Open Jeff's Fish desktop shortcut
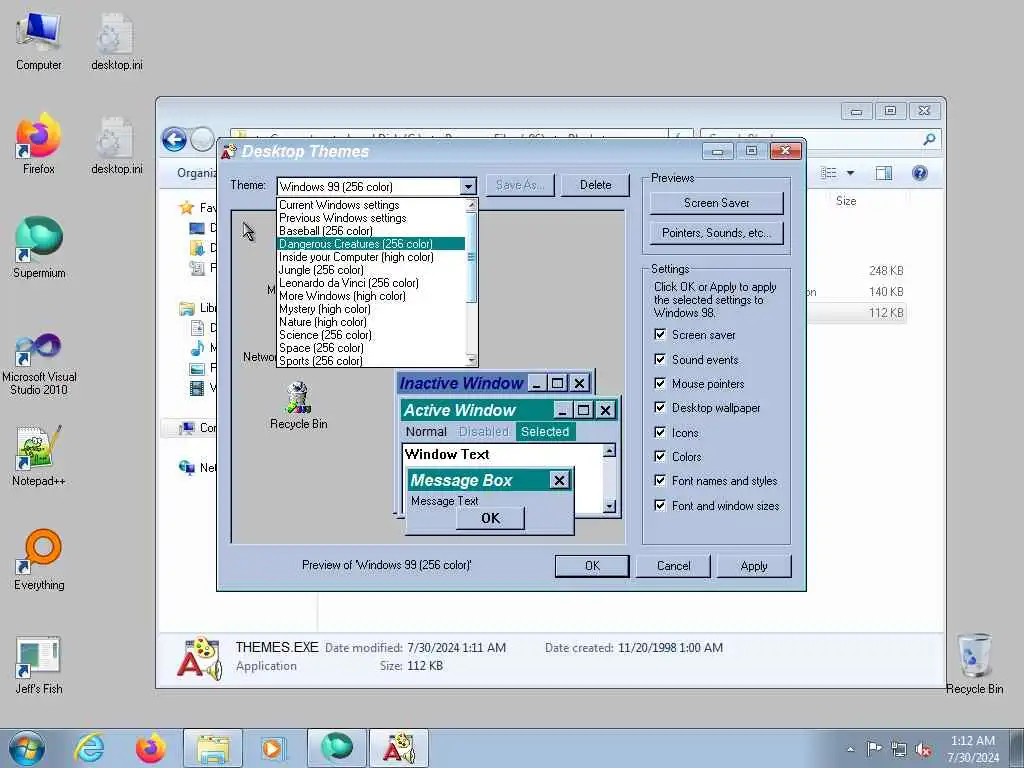 pyautogui.click(x=39, y=665)
